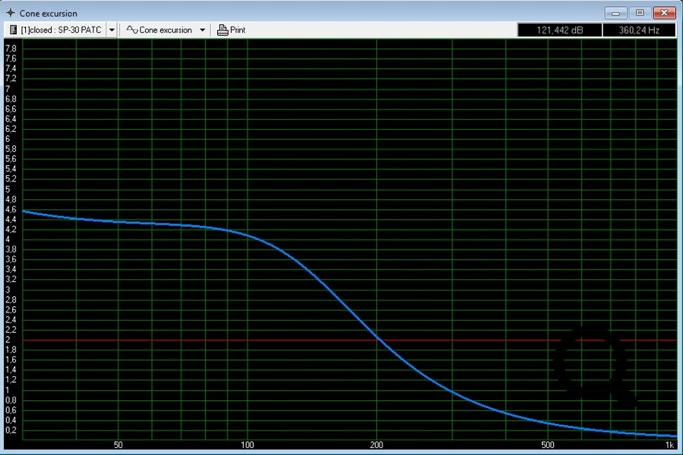Minimize the Cone excursion window

point(616,13)
